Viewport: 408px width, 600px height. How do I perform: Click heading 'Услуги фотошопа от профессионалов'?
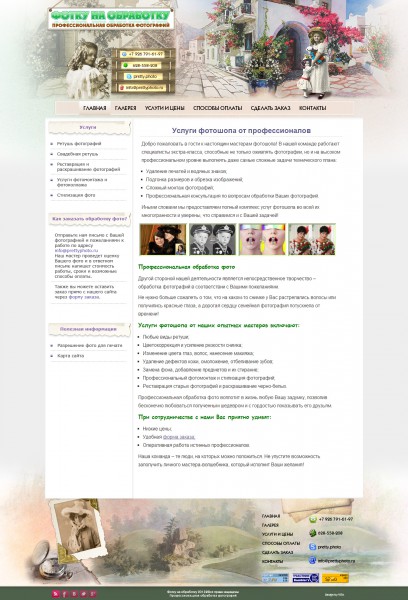click(241, 130)
